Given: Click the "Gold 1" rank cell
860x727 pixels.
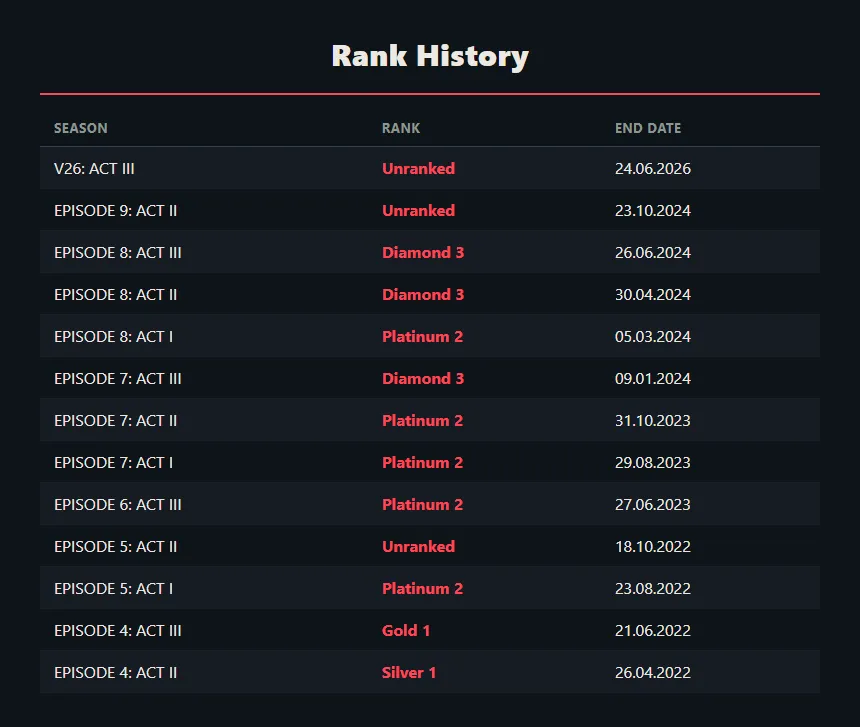Looking at the screenshot, I should point(406,631).
